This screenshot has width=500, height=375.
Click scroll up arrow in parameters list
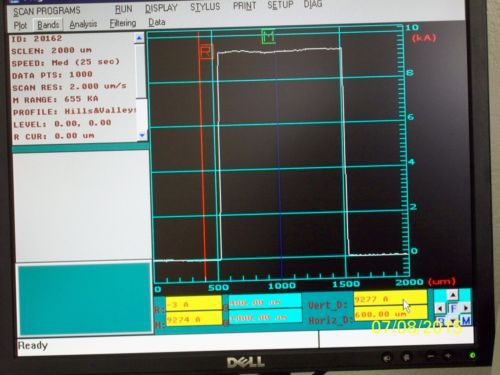pos(139,38)
